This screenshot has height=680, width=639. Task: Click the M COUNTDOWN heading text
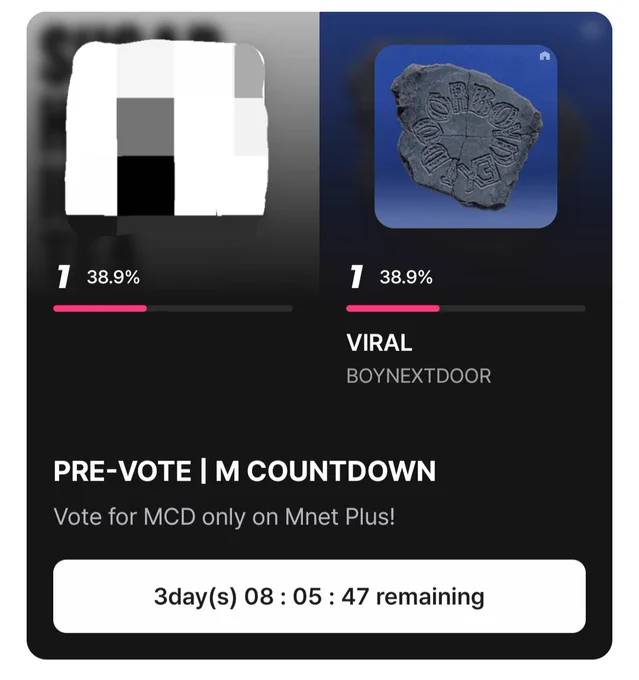326,471
